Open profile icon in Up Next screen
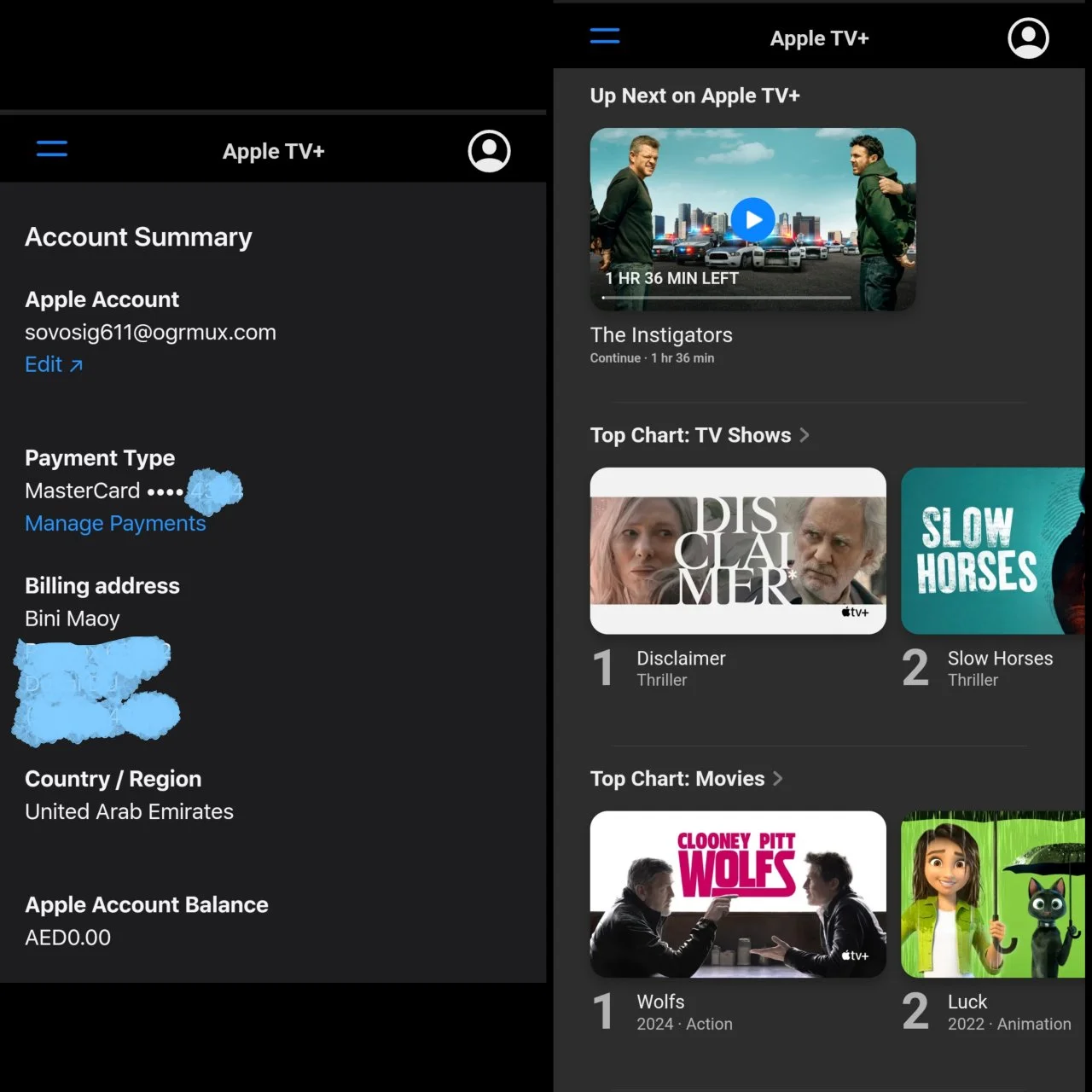This screenshot has width=1092, height=1092. [1028, 38]
